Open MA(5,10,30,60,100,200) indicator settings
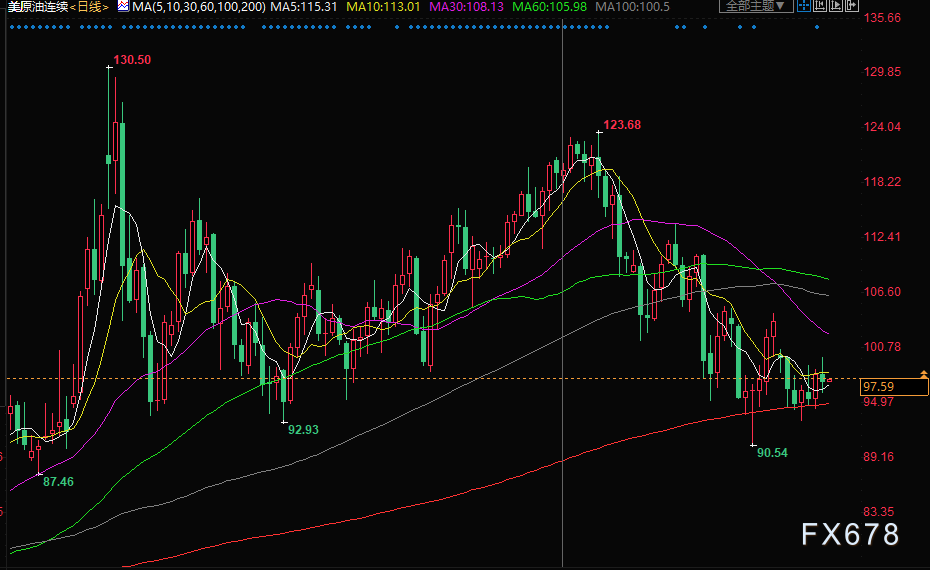This screenshot has height=570, width=930. click(x=200, y=7)
